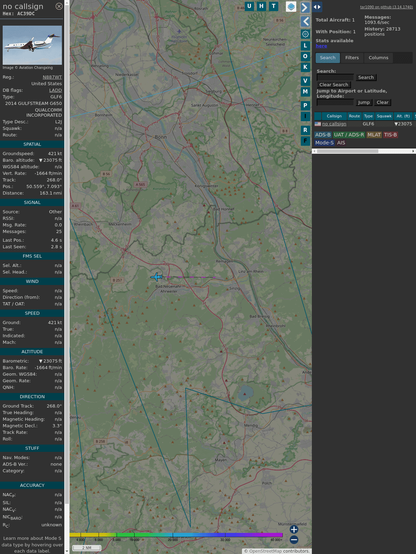Collapse sidebar with left chevron

pos(305,22)
